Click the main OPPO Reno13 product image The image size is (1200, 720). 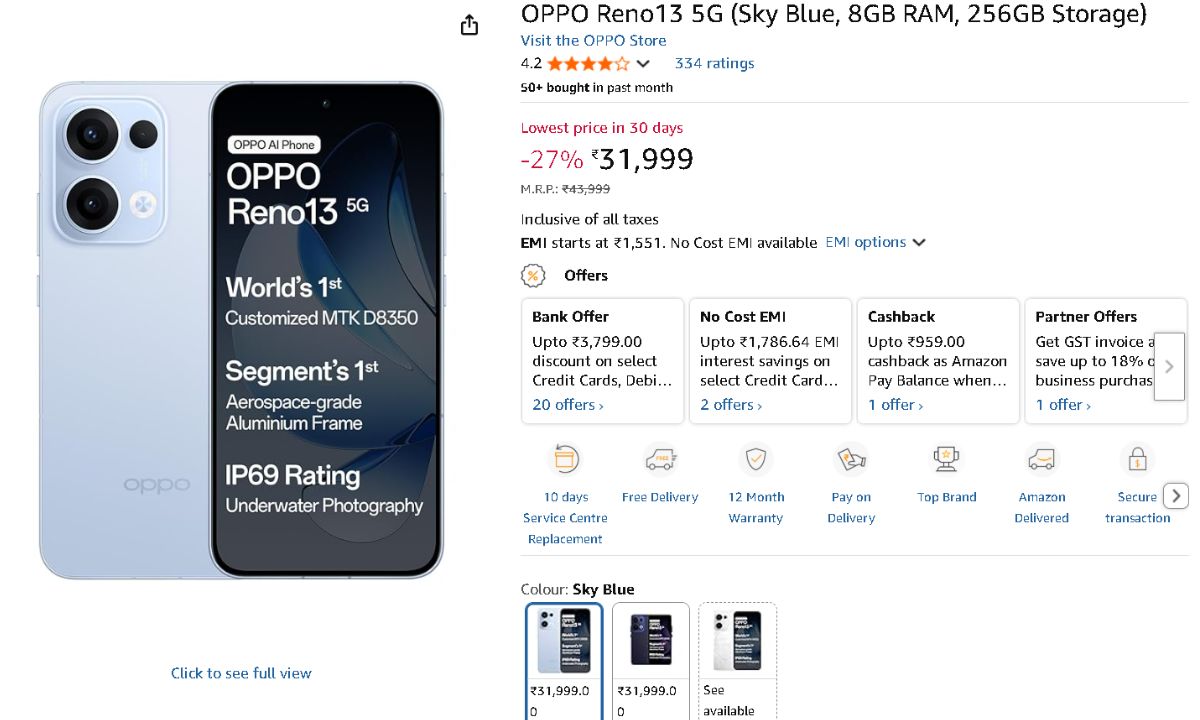click(240, 330)
